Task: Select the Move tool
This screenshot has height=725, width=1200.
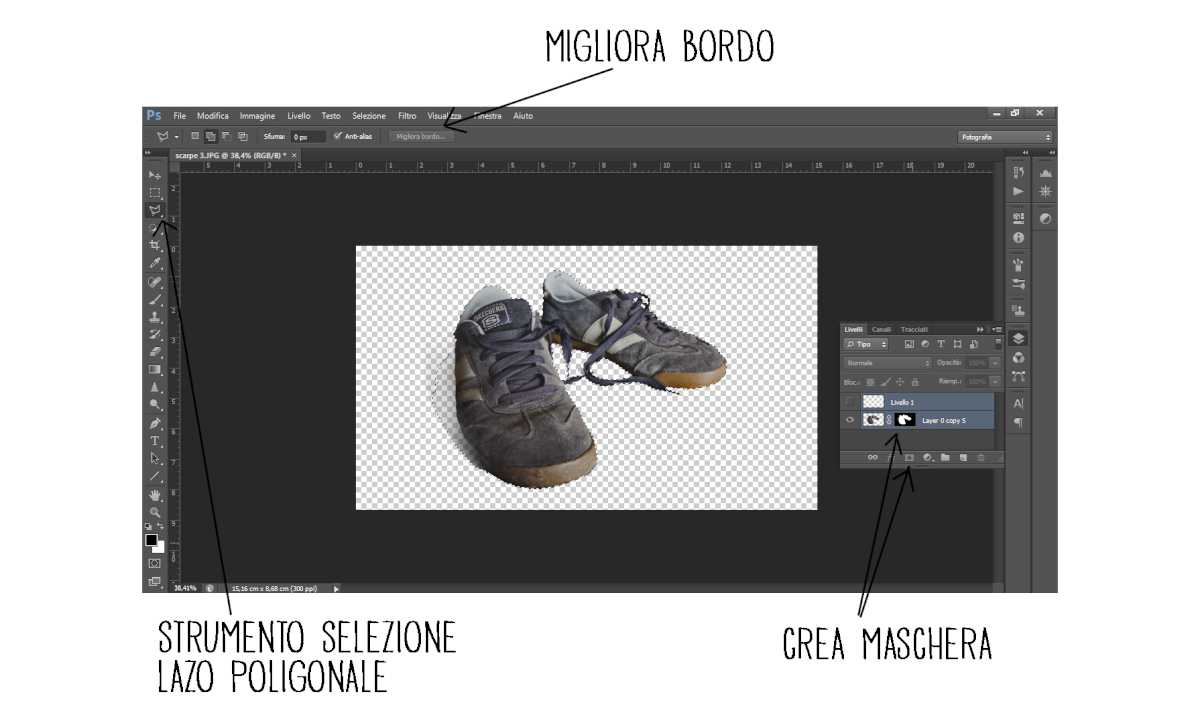Action: (x=154, y=175)
